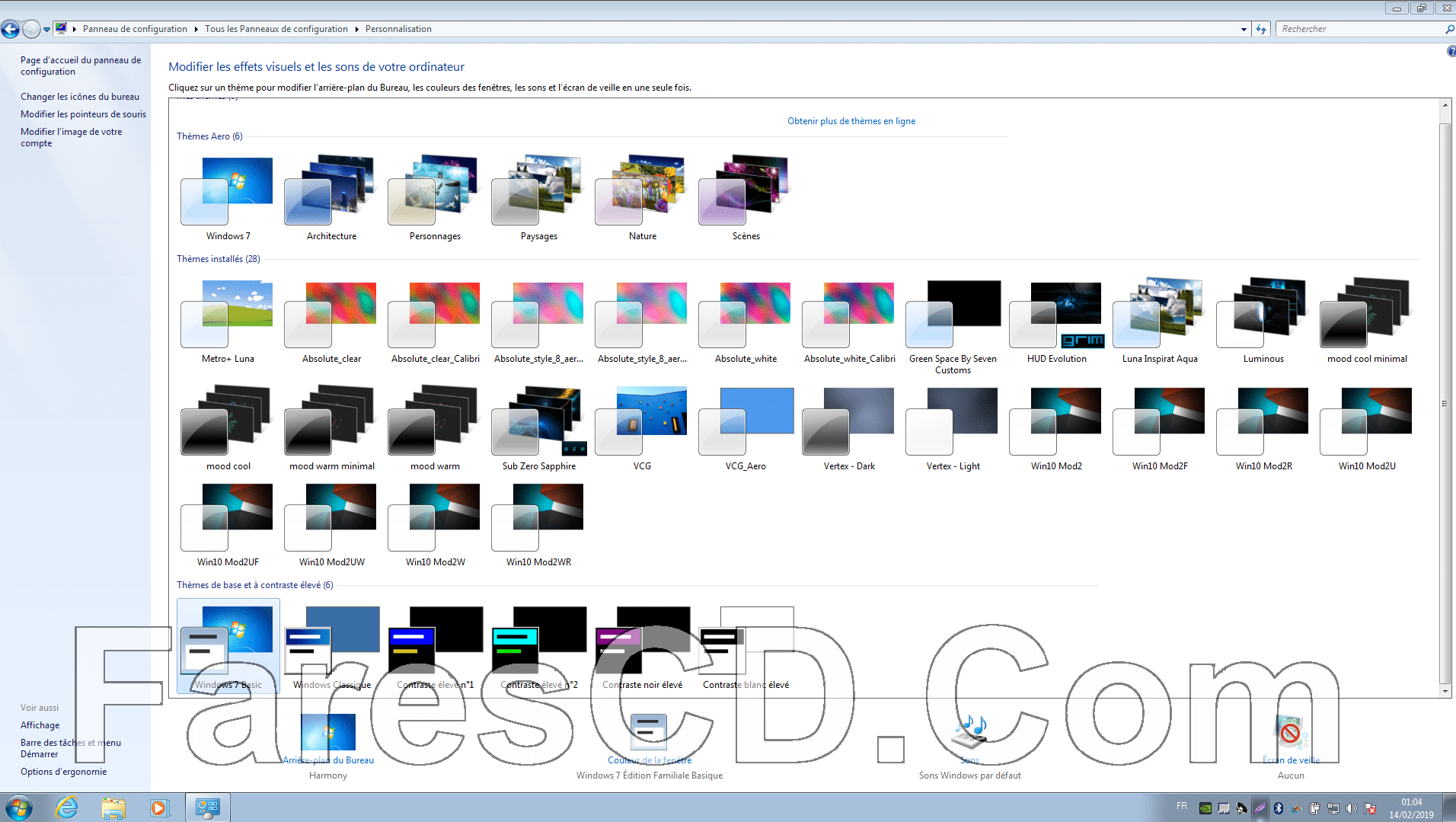The height and width of the screenshot is (822, 1456).
Task: Apply the VCG theme
Action: [642, 427]
